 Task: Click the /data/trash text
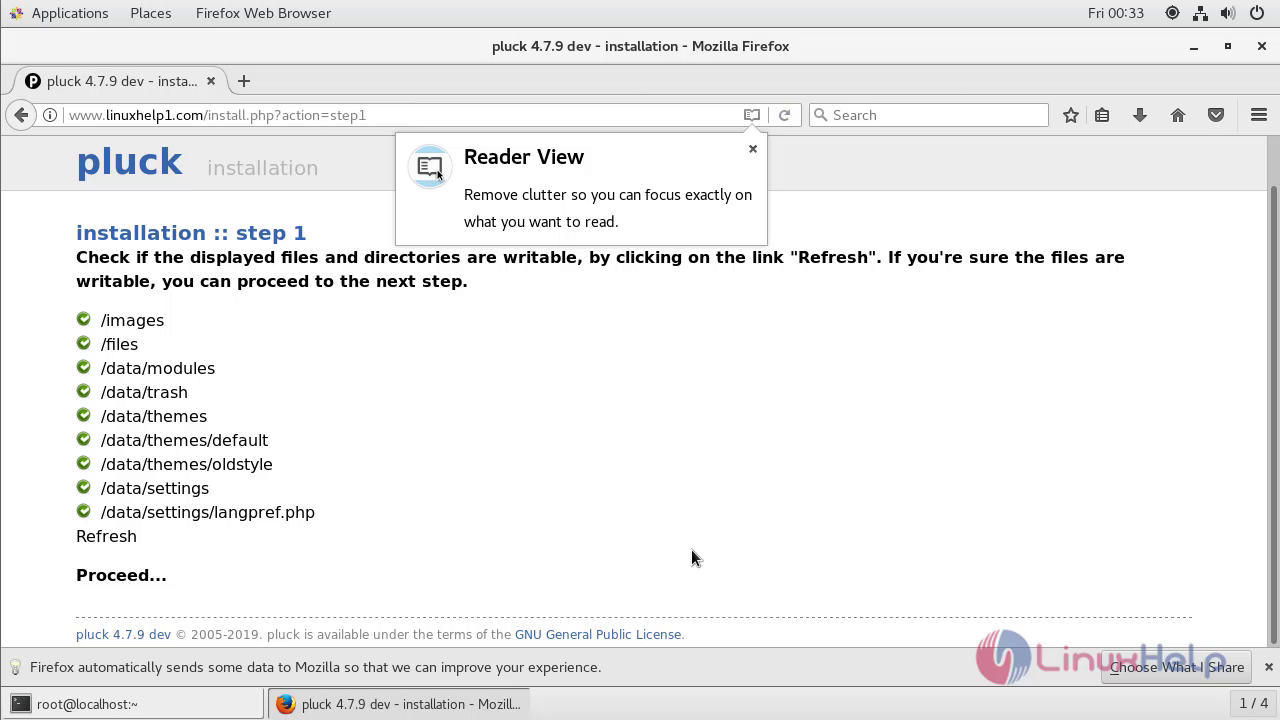144,392
